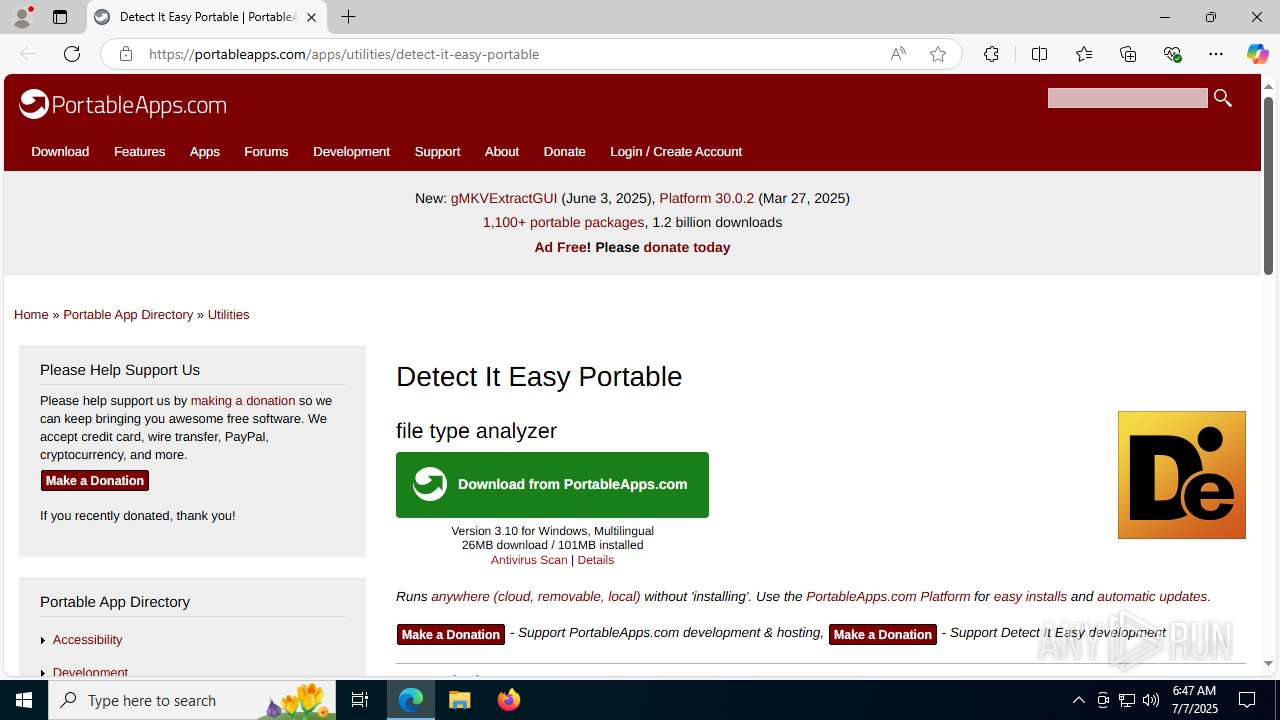Click Make a Donation for PortableApps.com development
This screenshot has width=1280, height=720.
pos(451,634)
